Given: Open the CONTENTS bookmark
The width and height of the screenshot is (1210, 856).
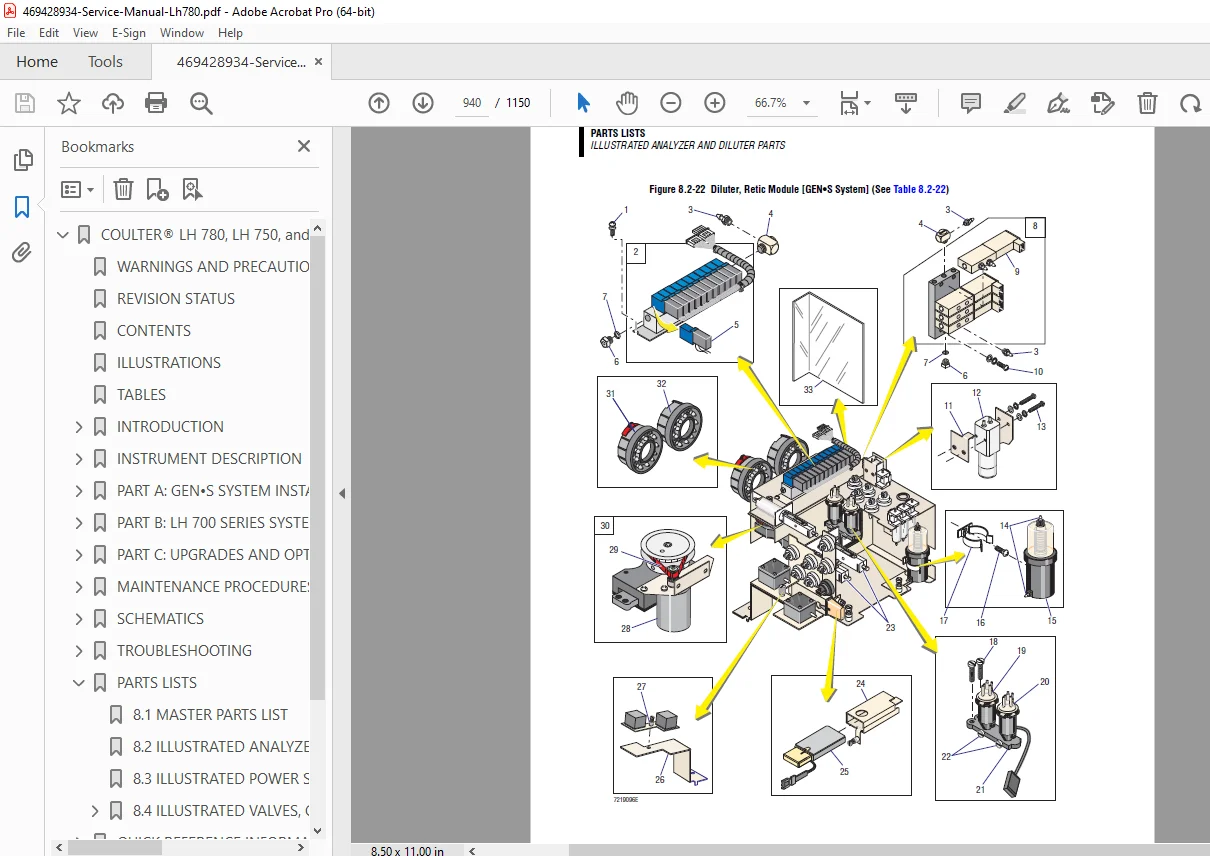Looking at the screenshot, I should [x=154, y=331].
